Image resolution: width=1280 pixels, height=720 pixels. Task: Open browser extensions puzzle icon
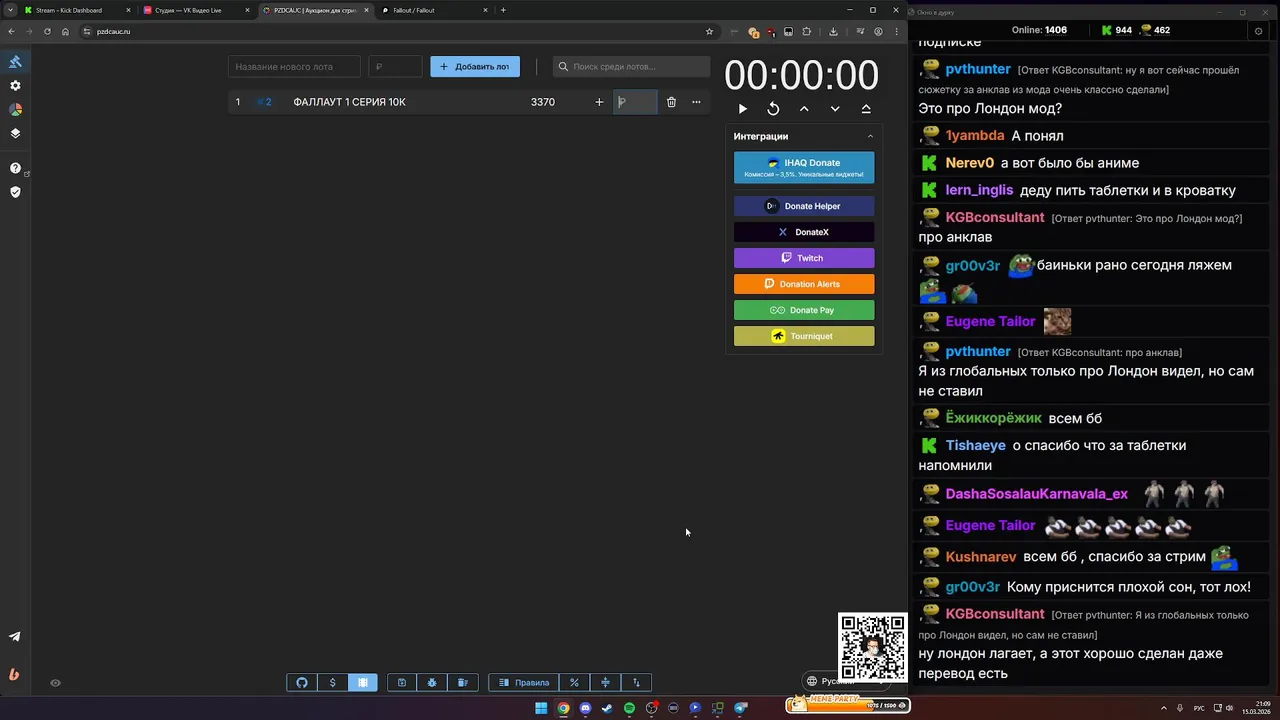tap(807, 31)
